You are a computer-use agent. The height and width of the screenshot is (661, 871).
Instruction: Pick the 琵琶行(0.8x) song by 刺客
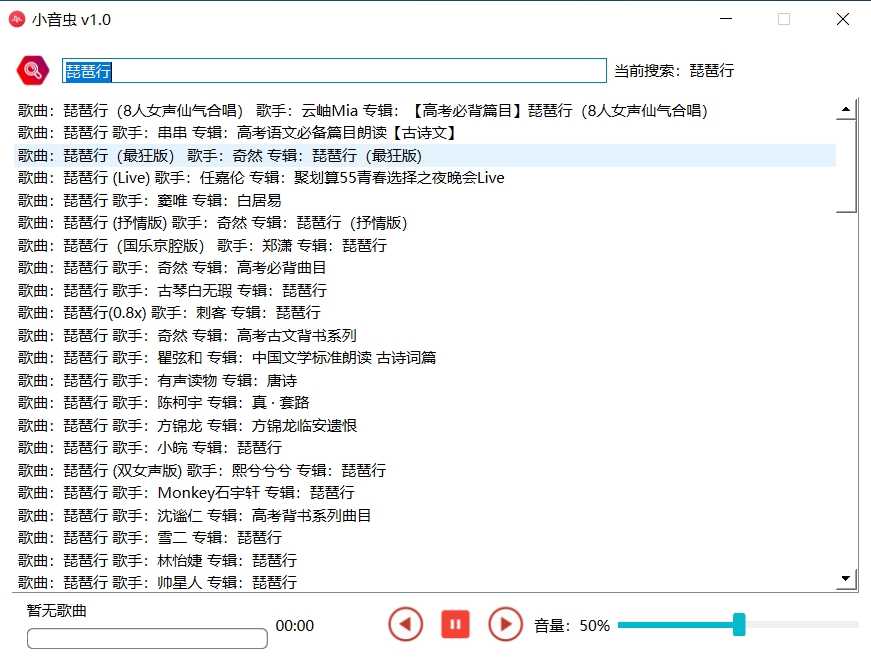425,313
